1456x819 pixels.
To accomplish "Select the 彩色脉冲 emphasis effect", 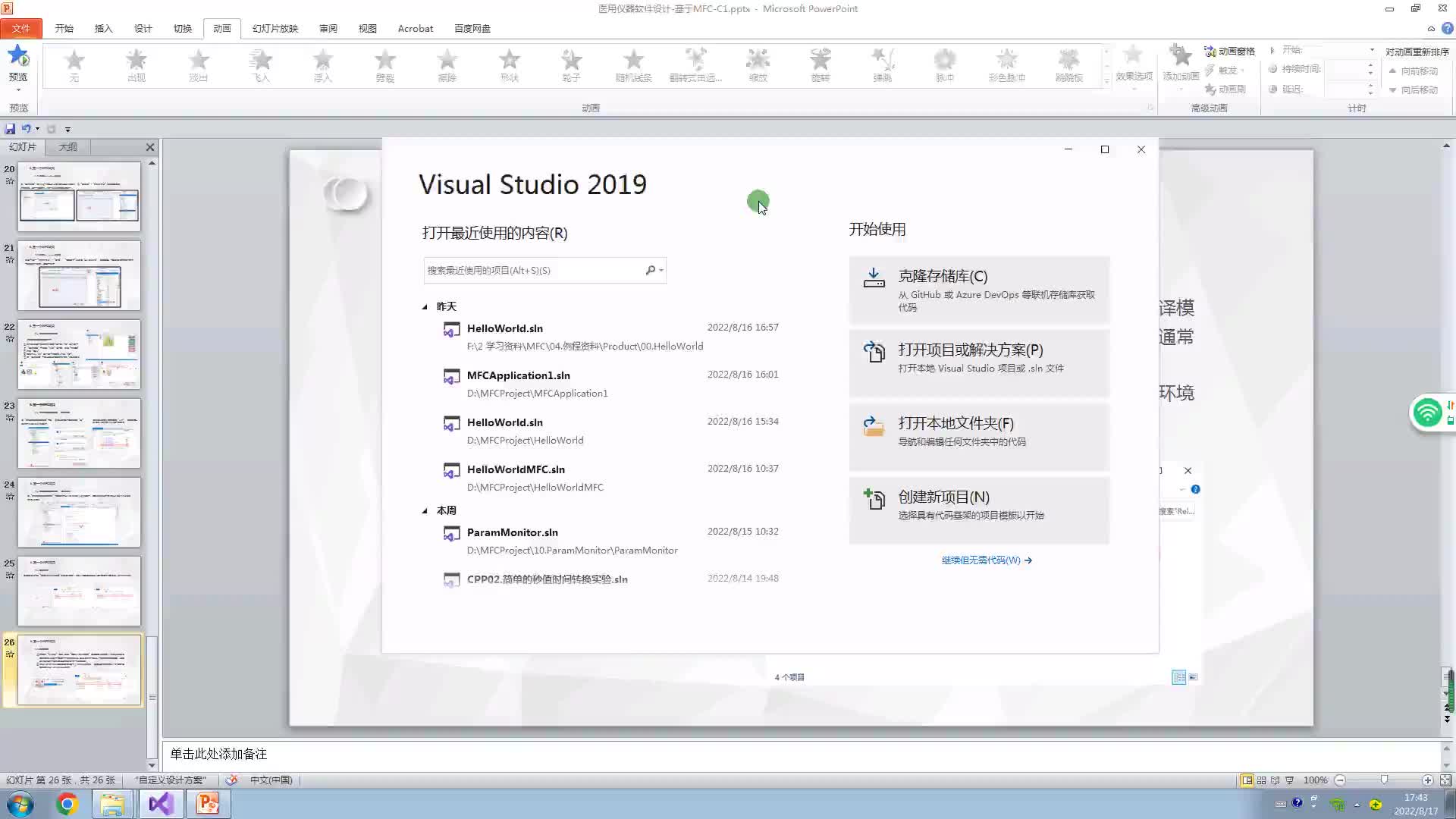I will tap(1007, 65).
